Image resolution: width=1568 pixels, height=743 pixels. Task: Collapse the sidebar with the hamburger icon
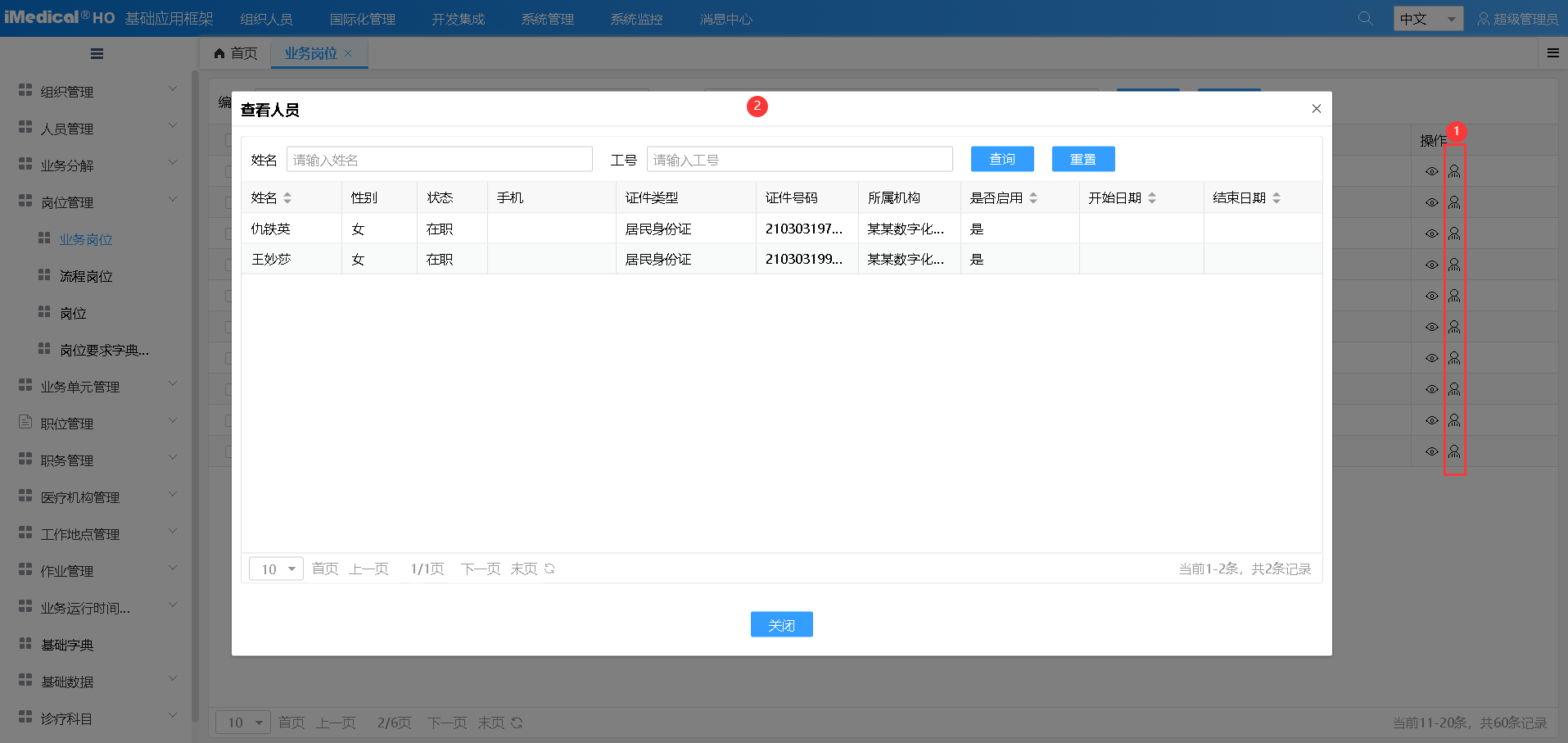pos(97,54)
